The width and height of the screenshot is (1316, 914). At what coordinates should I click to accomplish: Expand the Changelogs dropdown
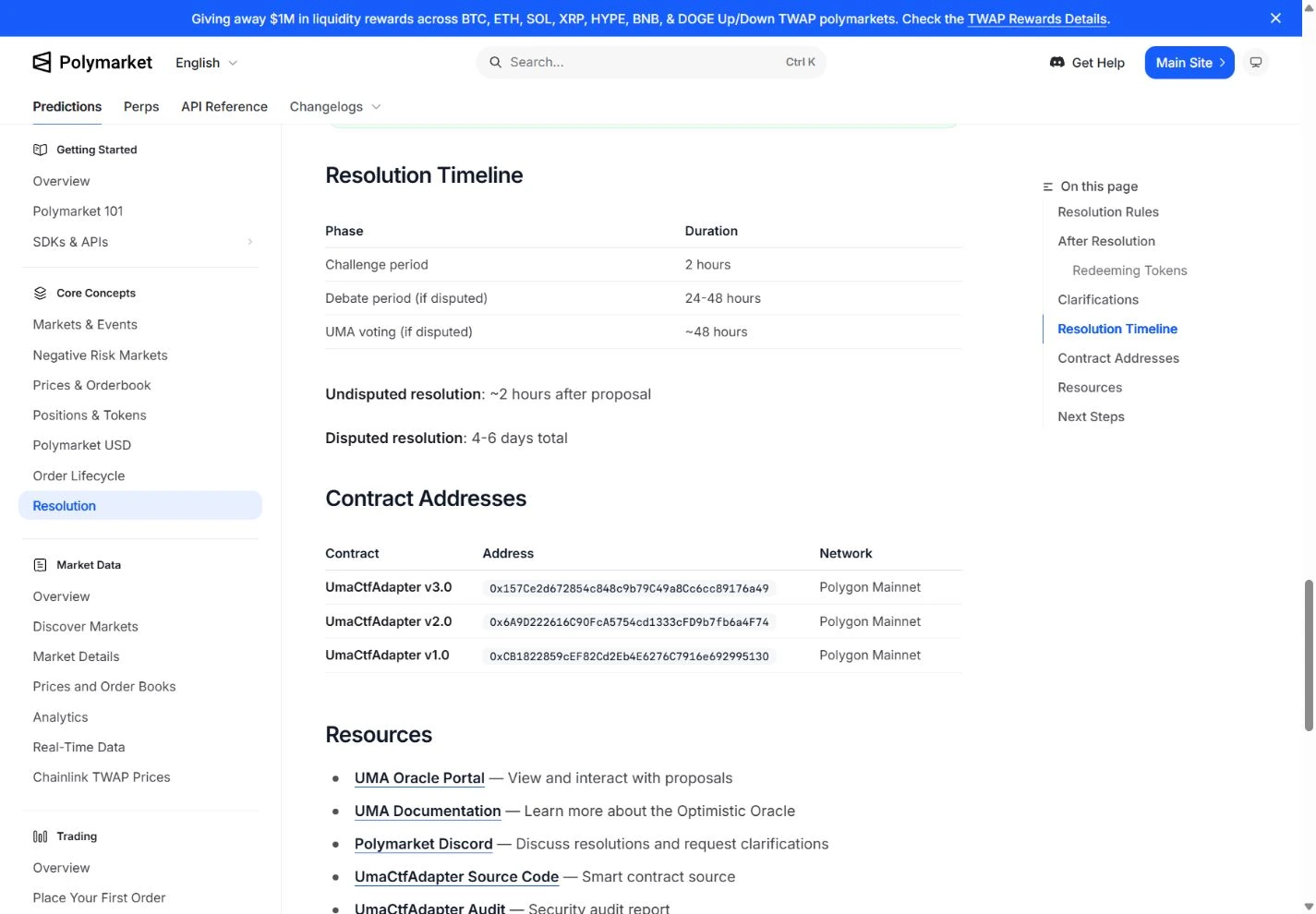pos(335,107)
